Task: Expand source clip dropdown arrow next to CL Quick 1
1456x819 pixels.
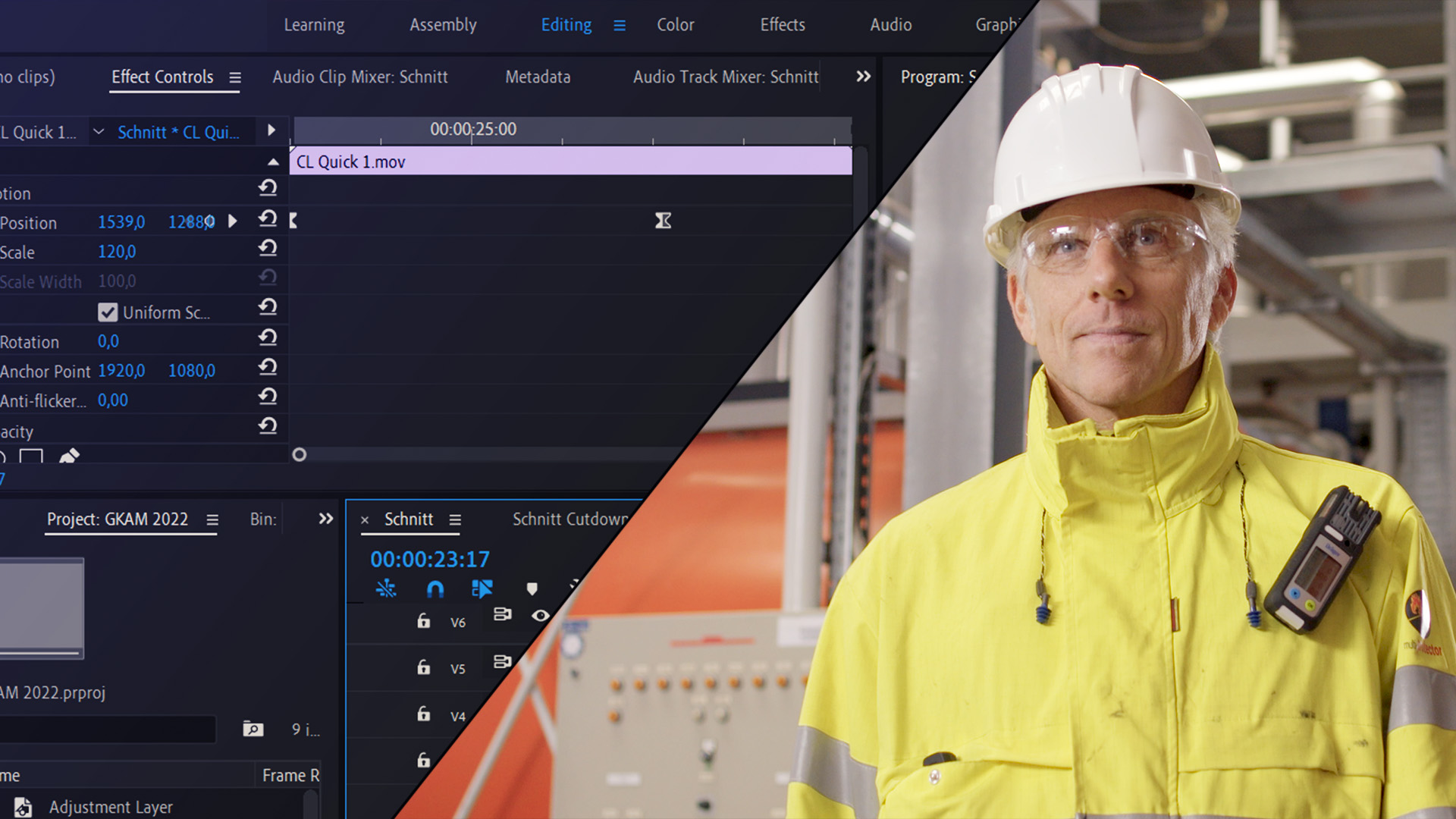Action: pos(99,132)
